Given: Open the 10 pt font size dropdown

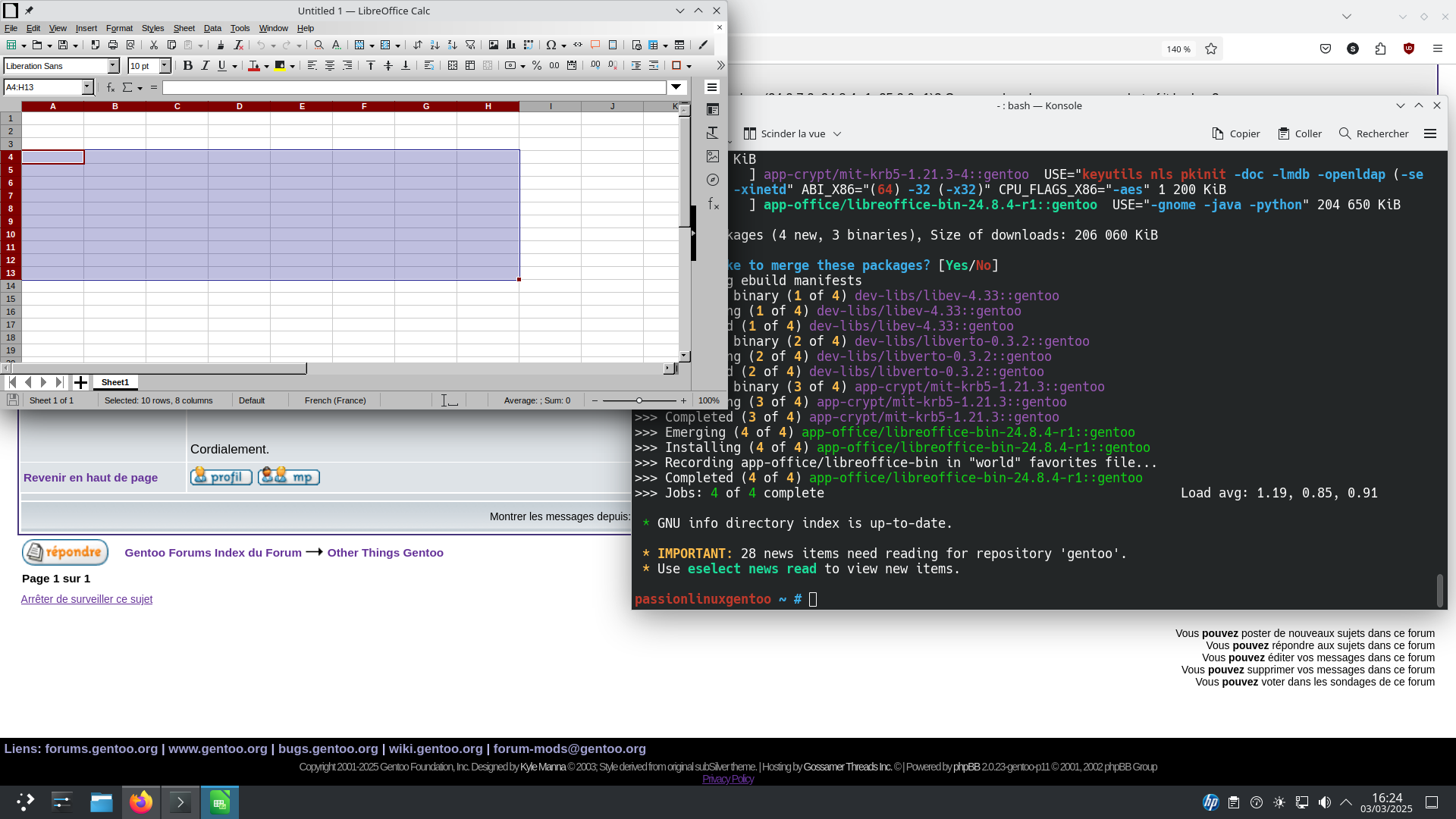Looking at the screenshot, I should pos(165,66).
